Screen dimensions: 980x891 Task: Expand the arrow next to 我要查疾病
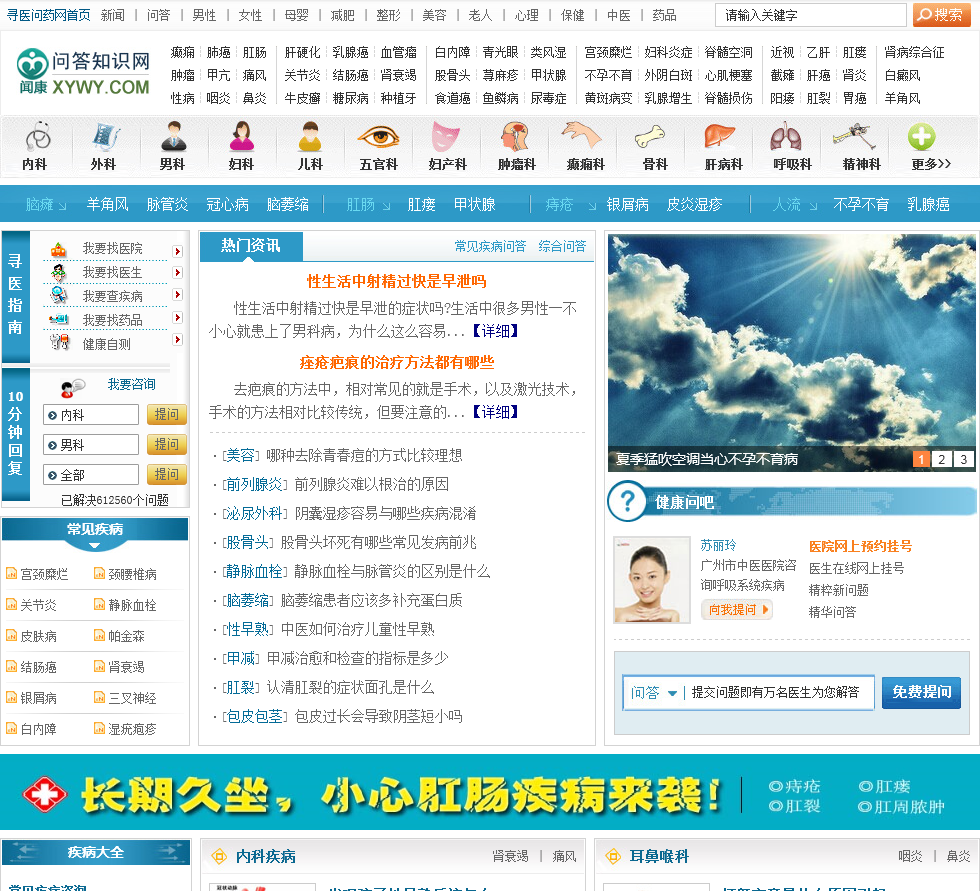pos(178,294)
